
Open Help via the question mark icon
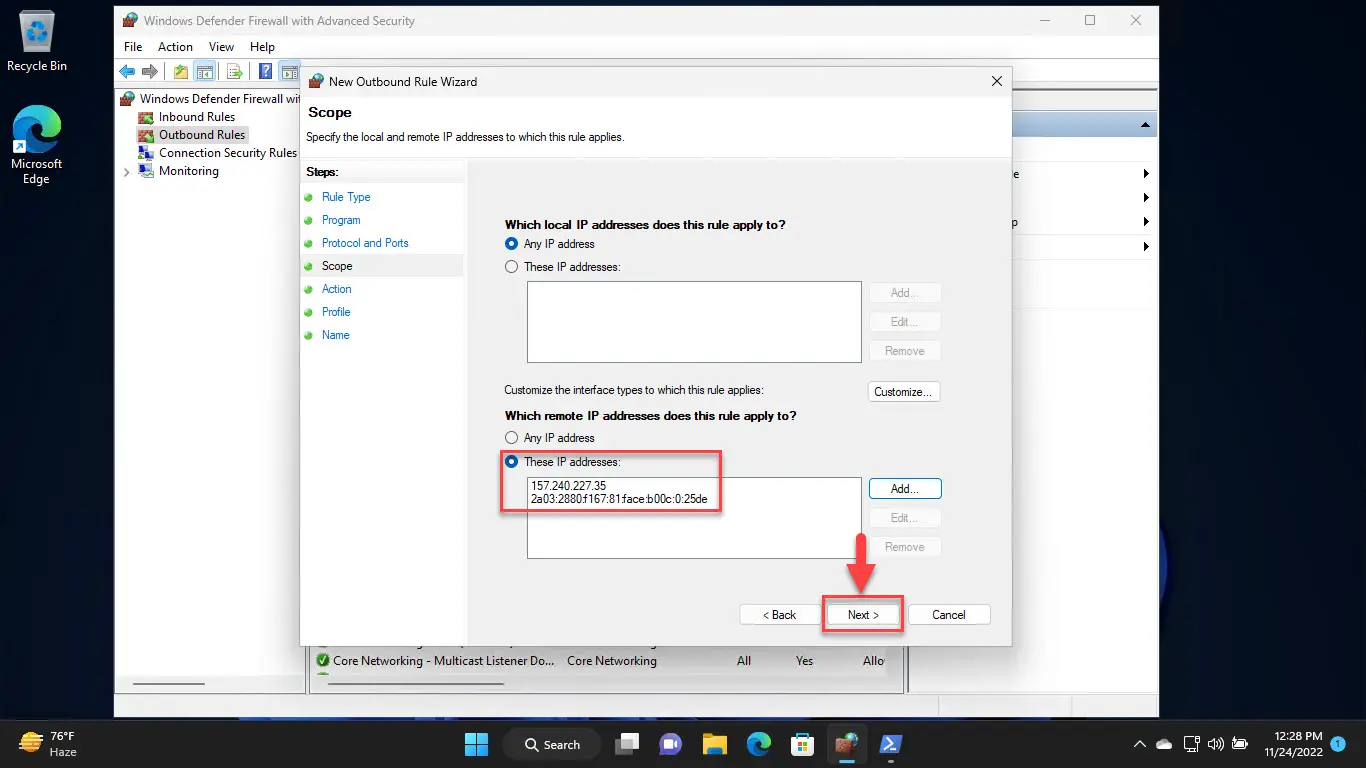[x=266, y=71]
